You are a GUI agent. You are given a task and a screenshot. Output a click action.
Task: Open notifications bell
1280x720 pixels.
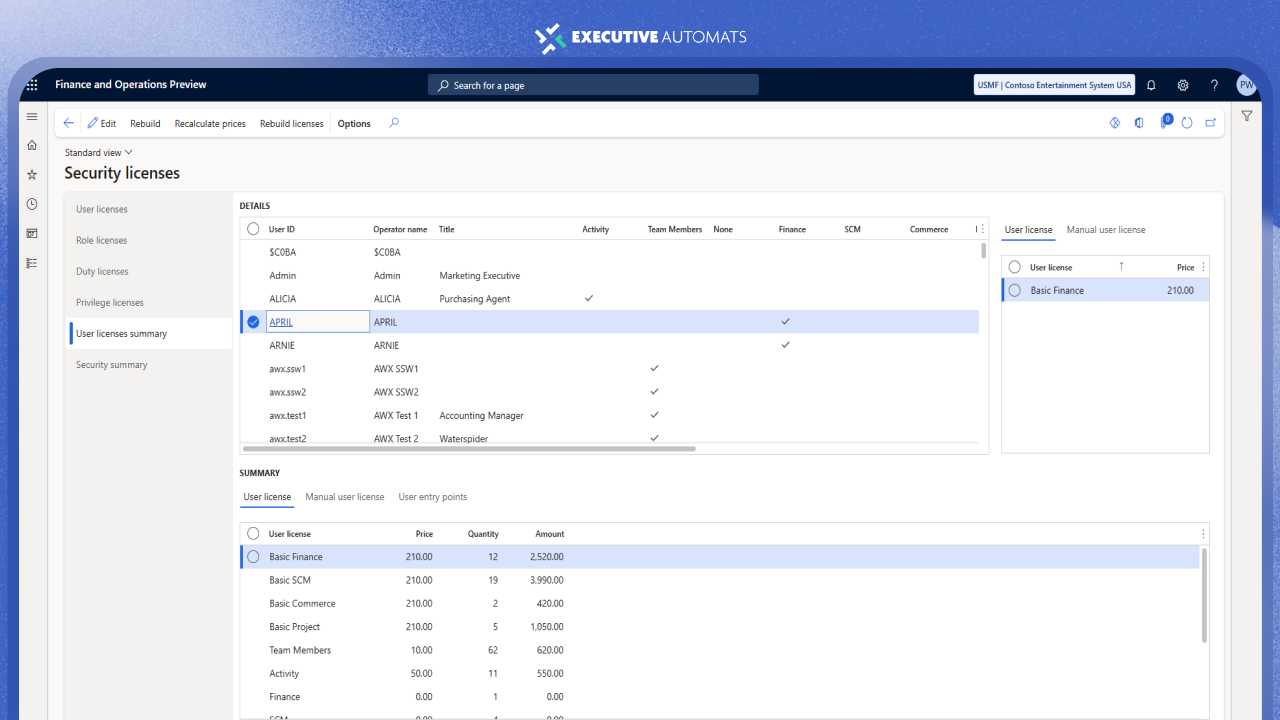1151,85
